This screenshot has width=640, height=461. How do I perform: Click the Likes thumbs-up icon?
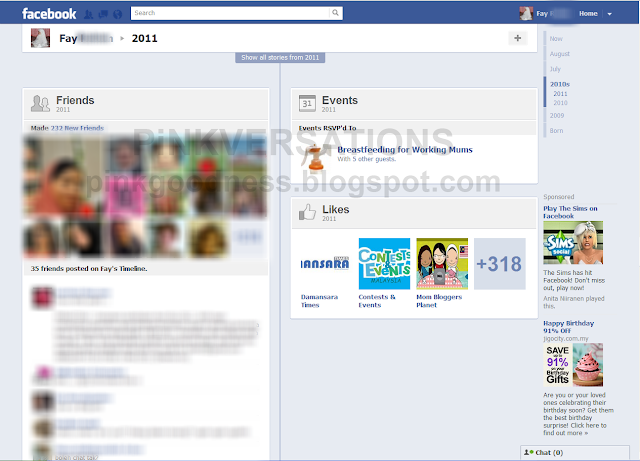coord(307,212)
